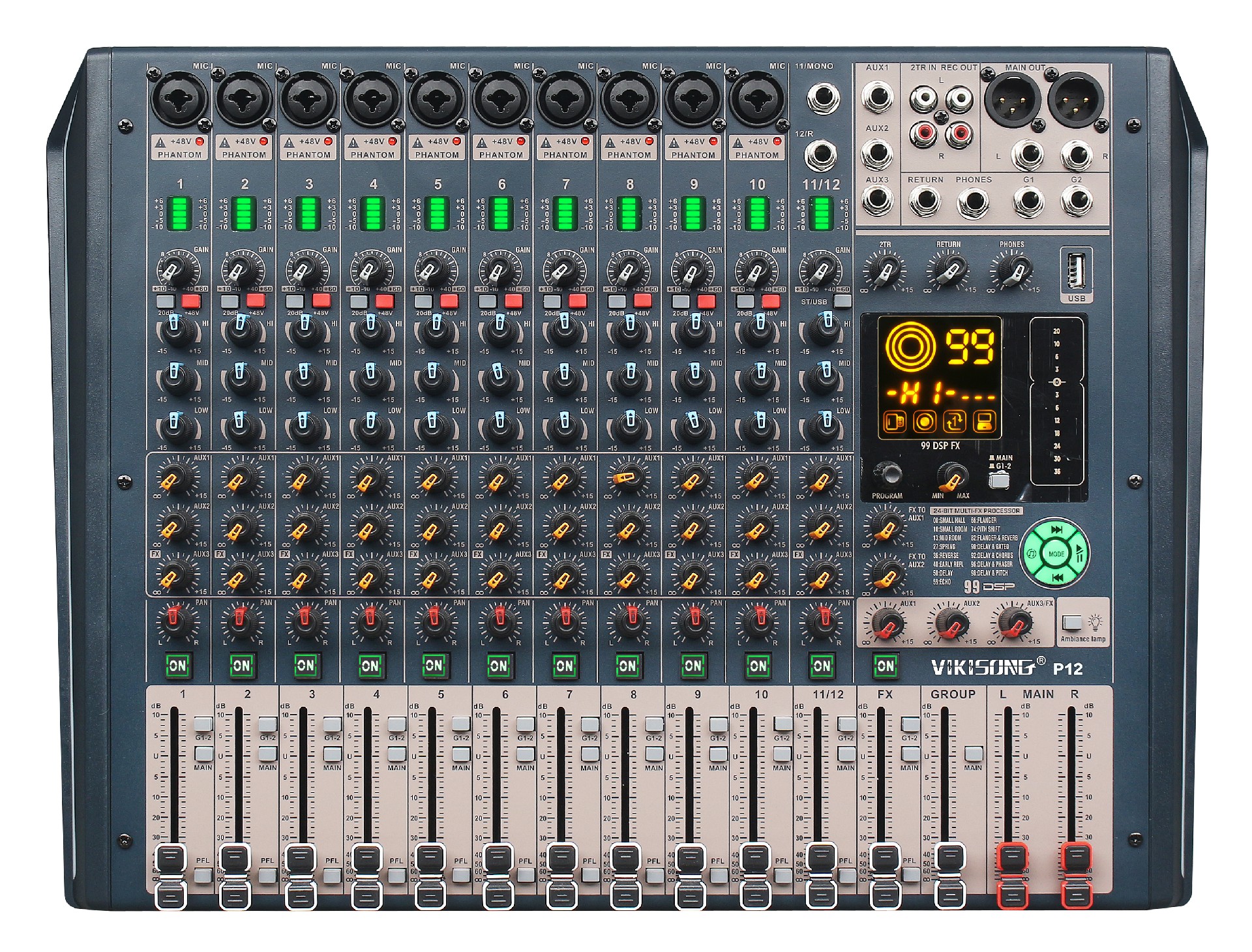Toggle channel 1 ON button
Image resolution: width=1252 pixels, height=952 pixels.
177,666
